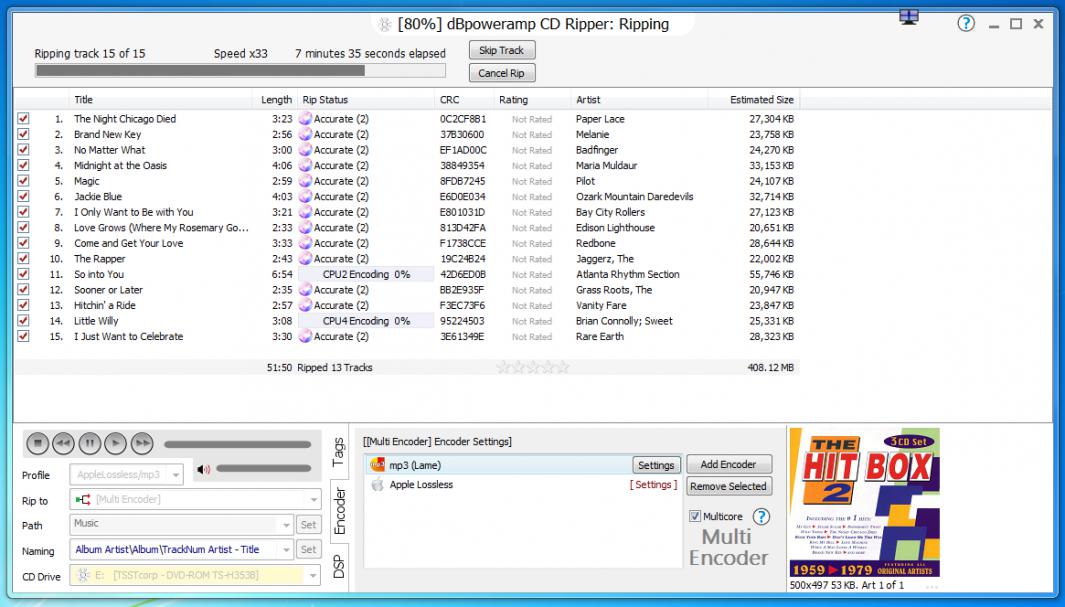Mute audio via the speaker icon
This screenshot has height=607, width=1065.
204,469
